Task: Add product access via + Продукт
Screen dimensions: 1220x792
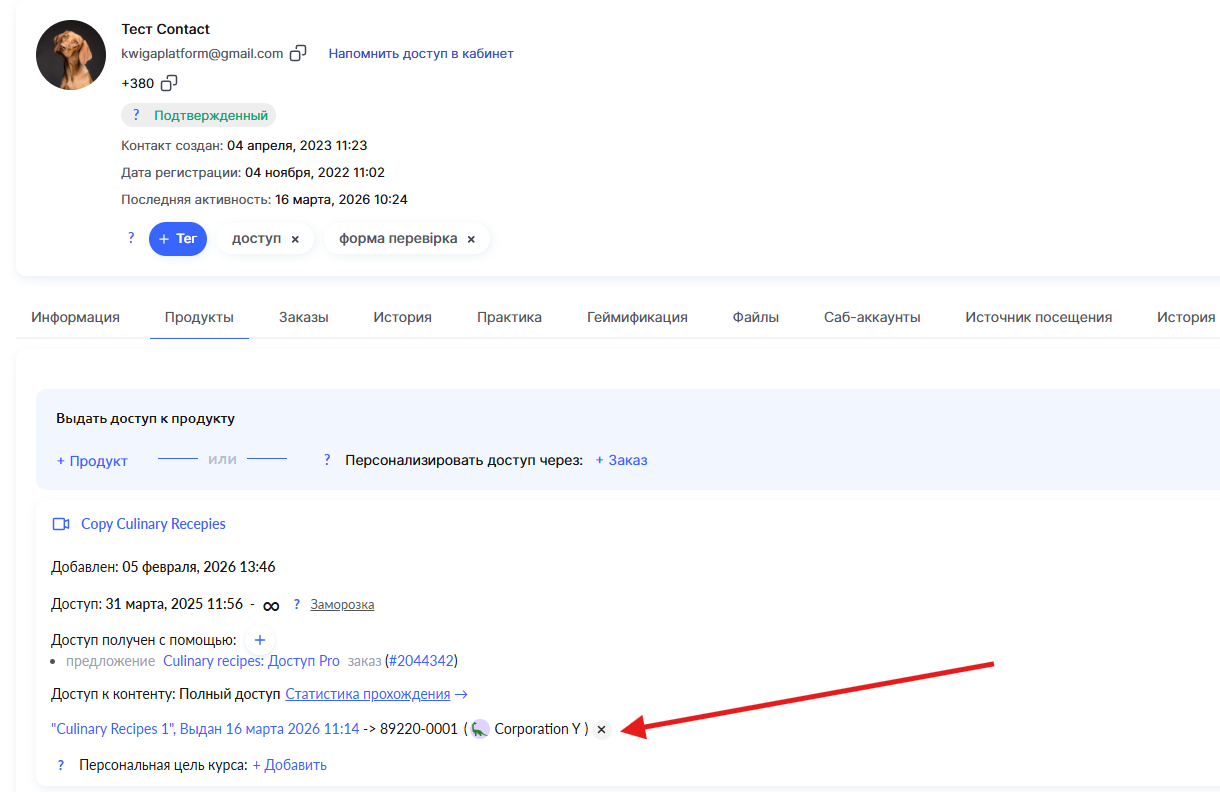Action: [x=92, y=461]
